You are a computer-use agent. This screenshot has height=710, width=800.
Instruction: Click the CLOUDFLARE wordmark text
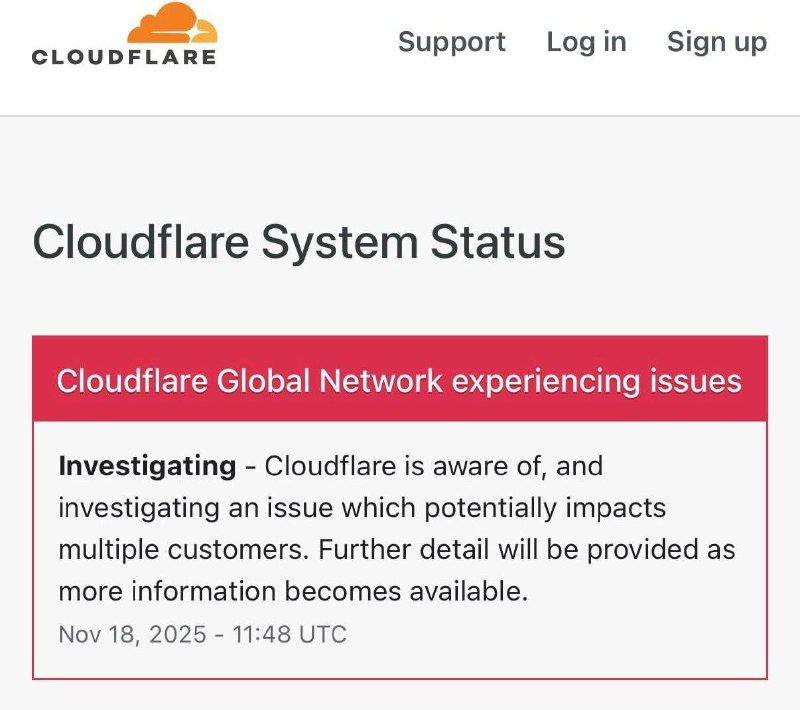tap(124, 57)
